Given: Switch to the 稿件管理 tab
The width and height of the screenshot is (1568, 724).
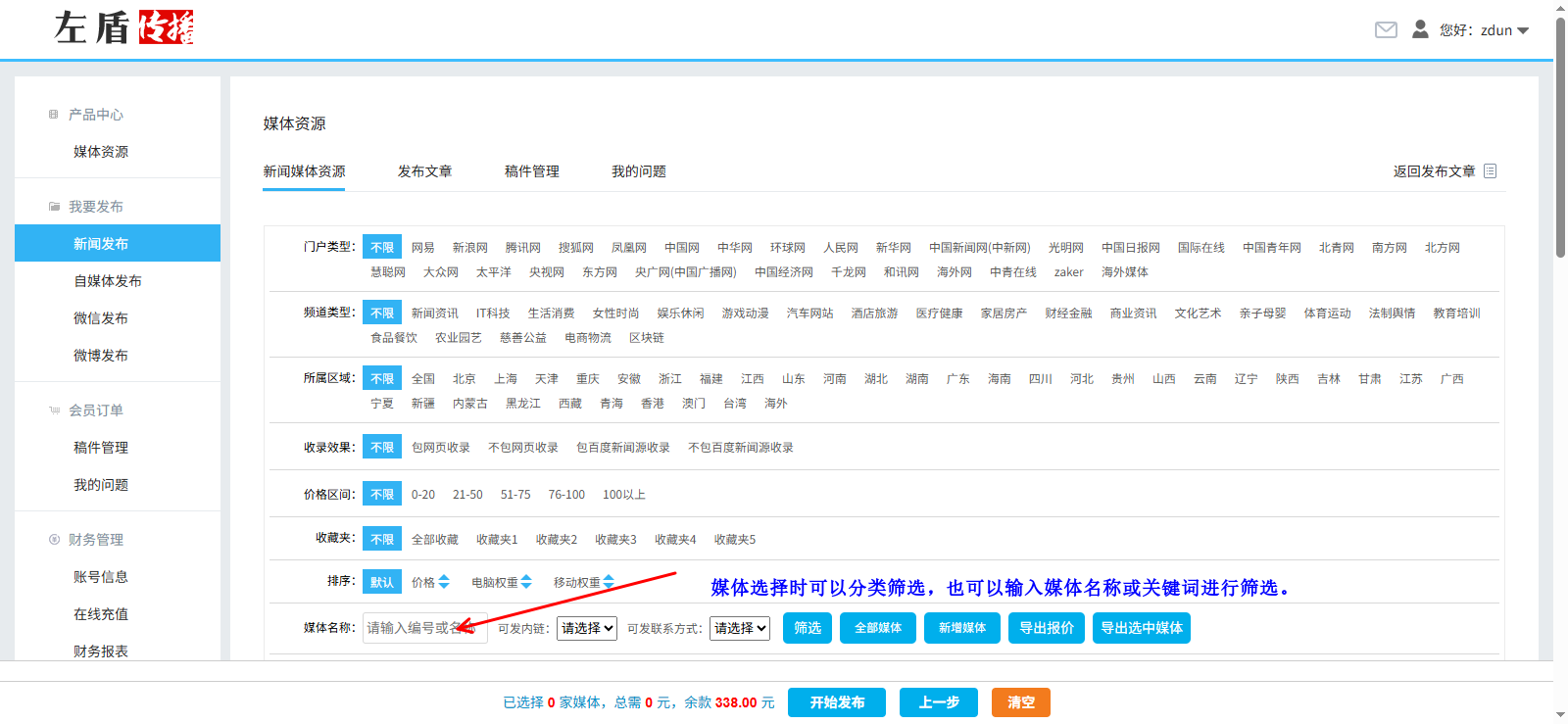Looking at the screenshot, I should 531,171.
